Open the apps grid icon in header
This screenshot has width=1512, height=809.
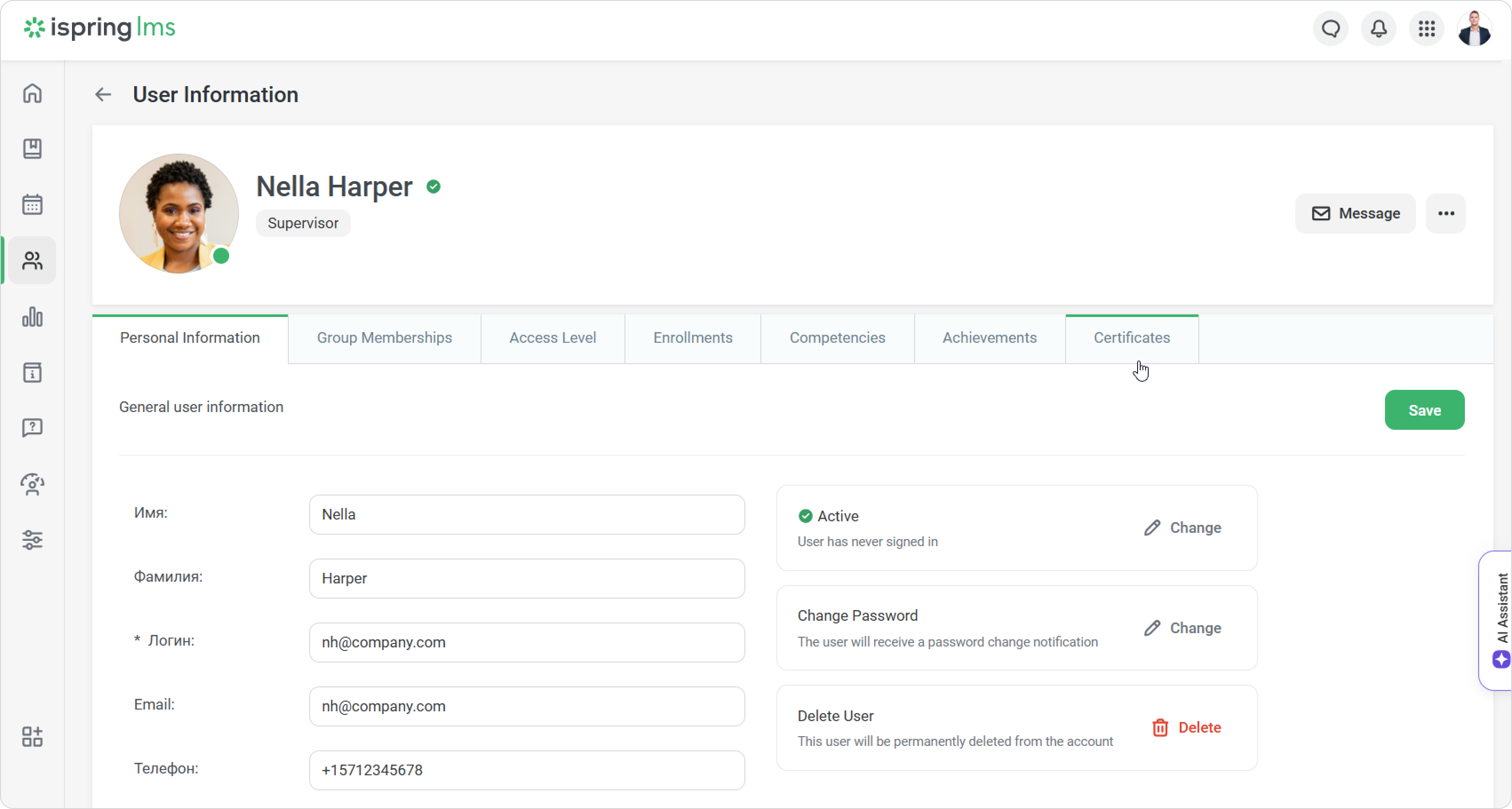pos(1426,28)
